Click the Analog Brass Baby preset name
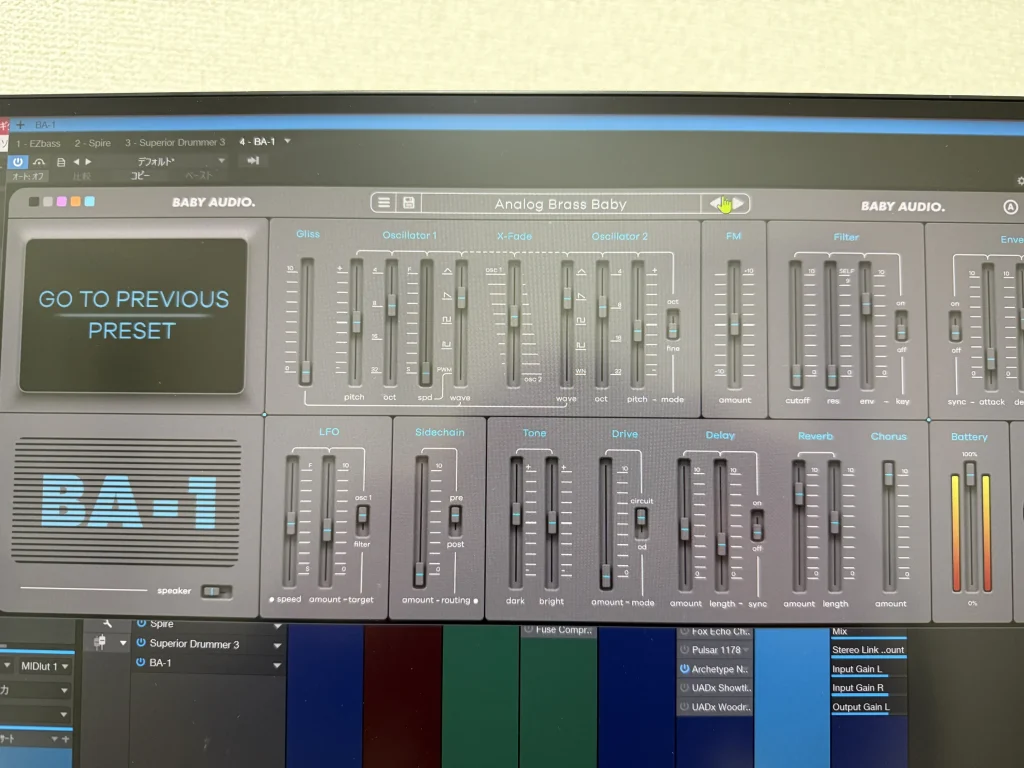This screenshot has width=1024, height=768. [x=560, y=204]
